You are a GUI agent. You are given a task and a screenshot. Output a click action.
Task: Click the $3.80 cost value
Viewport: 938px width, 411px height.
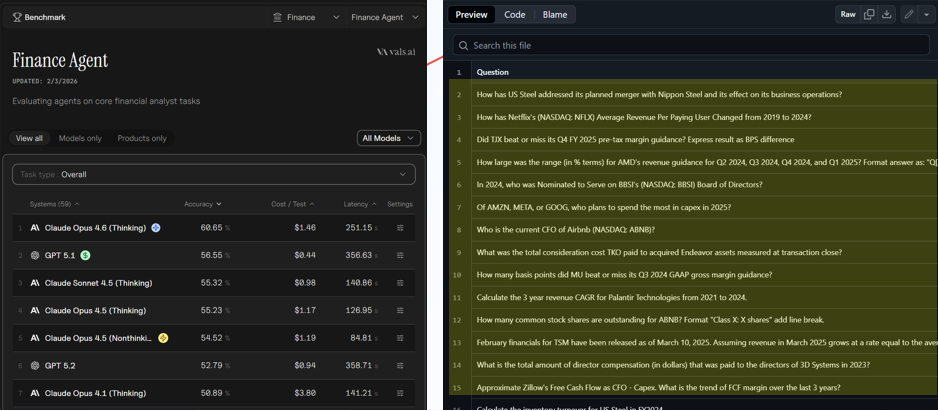tap(305, 393)
